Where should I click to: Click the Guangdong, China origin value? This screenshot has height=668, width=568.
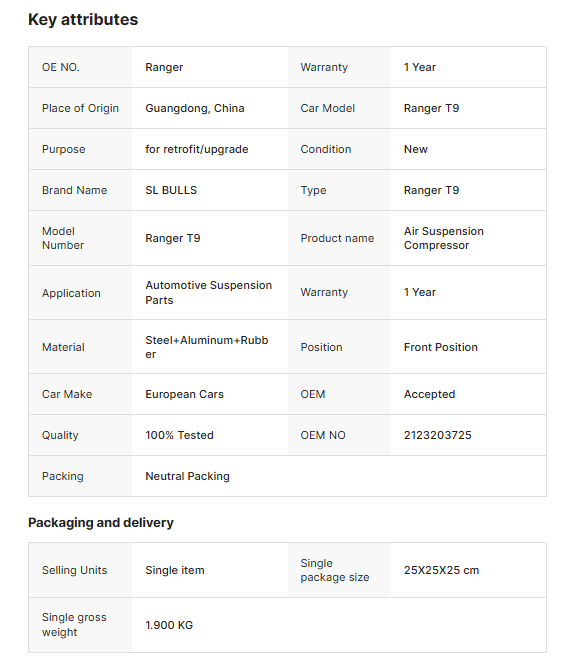195,108
